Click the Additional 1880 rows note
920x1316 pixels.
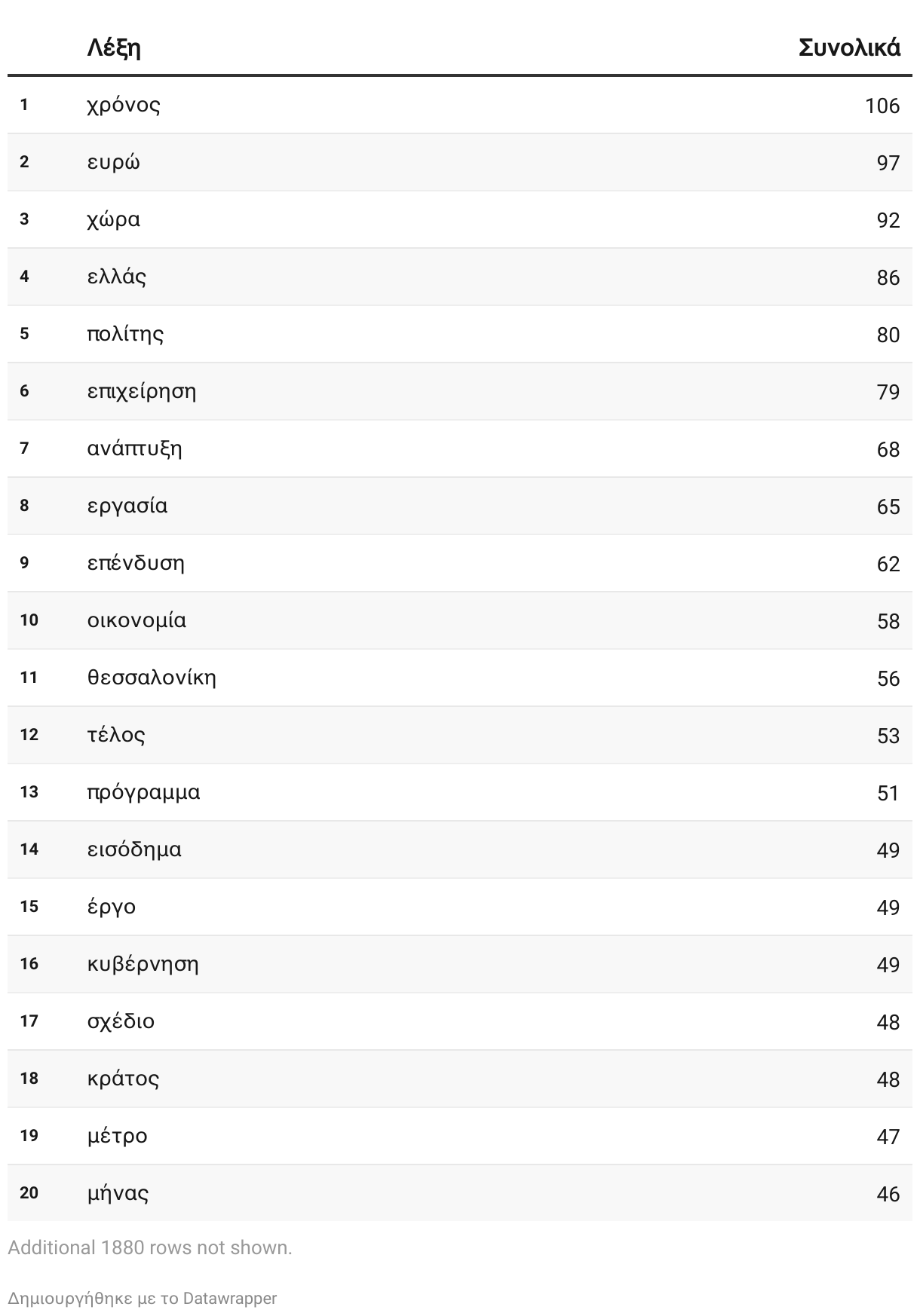tap(150, 1248)
